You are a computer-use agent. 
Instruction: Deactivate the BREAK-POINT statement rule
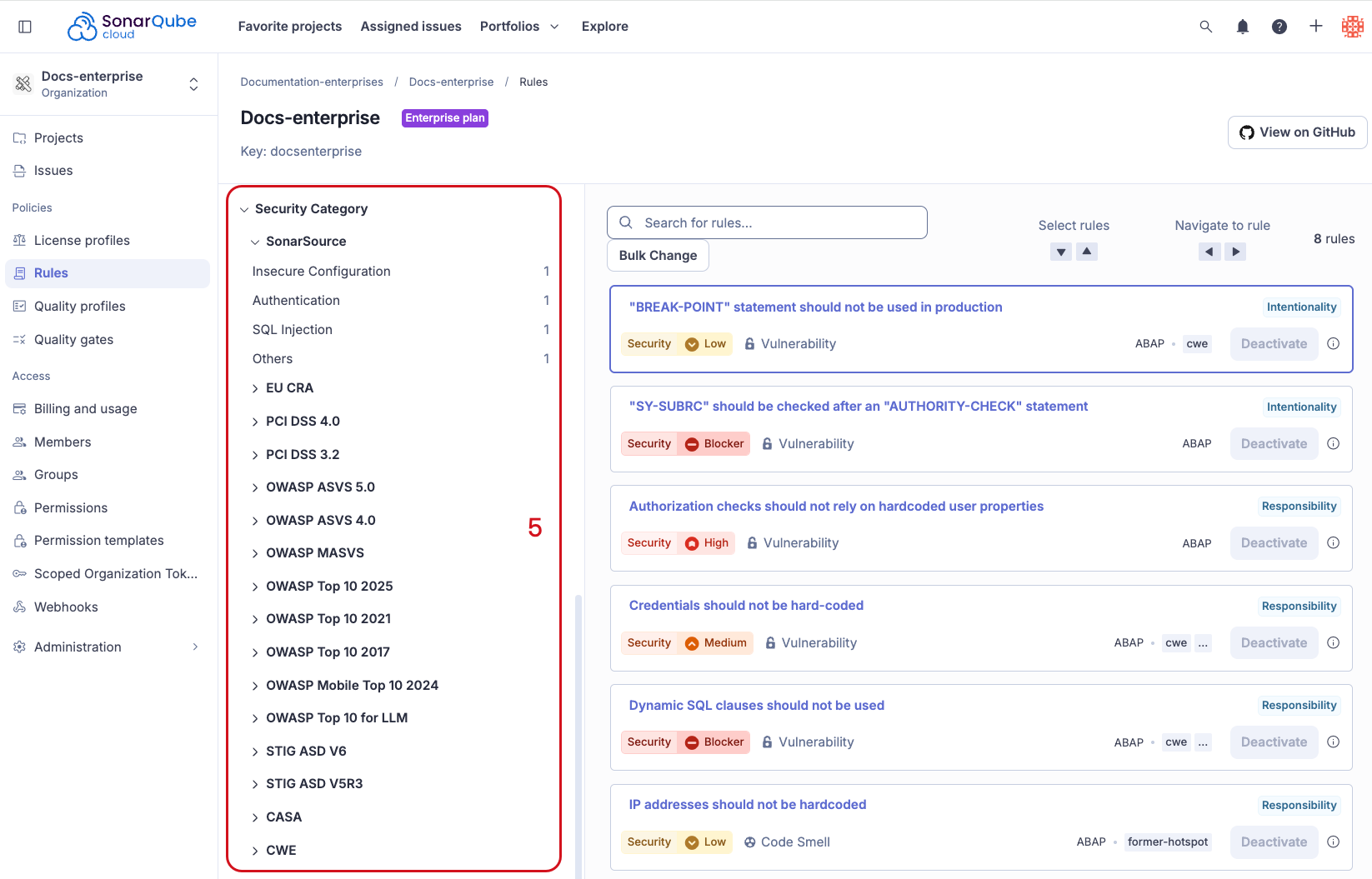coord(1274,344)
